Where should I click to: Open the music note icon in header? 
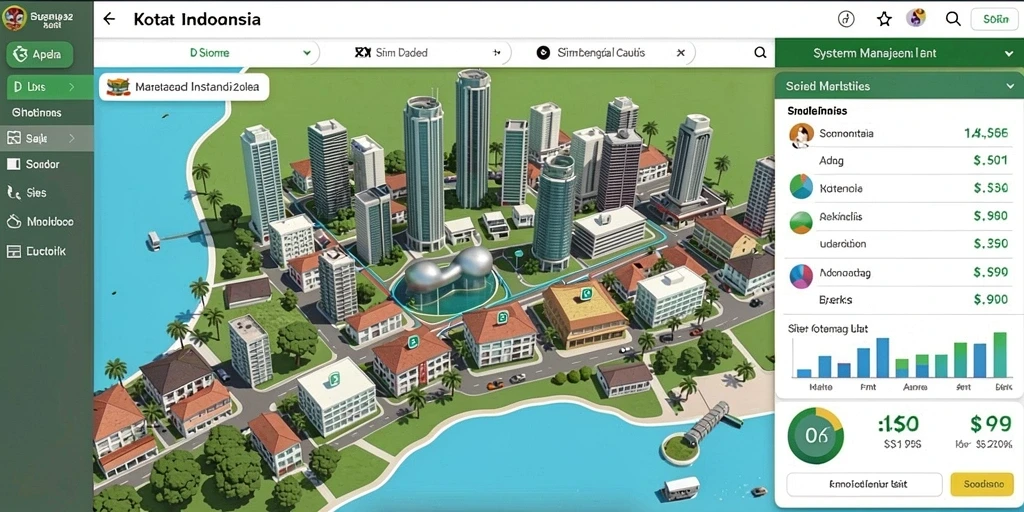(x=846, y=19)
